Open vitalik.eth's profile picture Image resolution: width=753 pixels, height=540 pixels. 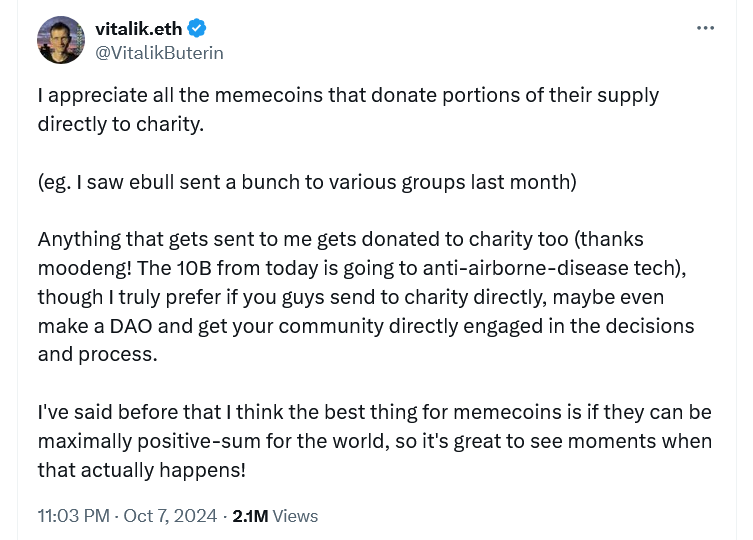pyautogui.click(x=62, y=40)
